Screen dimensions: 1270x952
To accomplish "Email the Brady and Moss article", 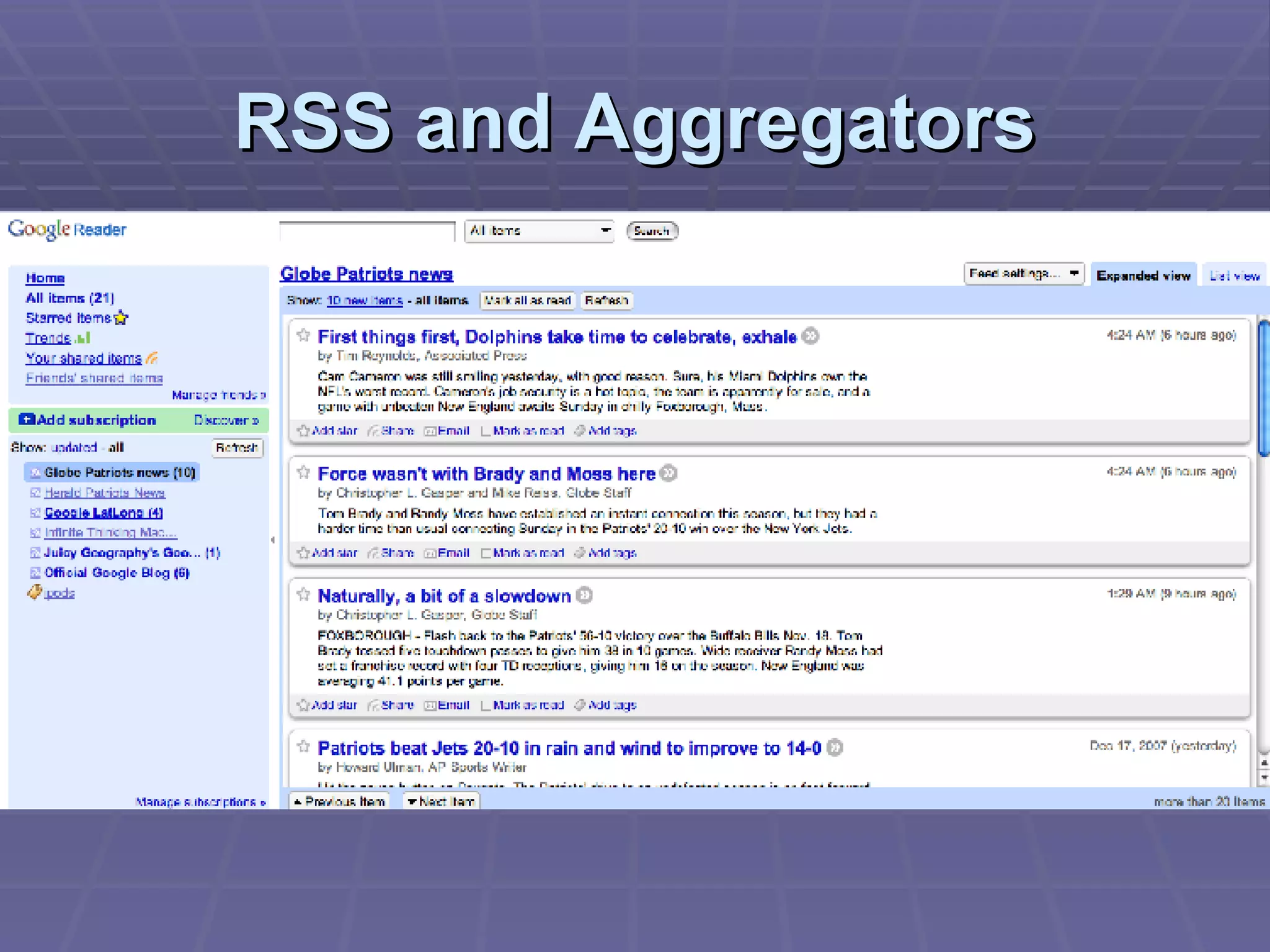I will (x=446, y=553).
